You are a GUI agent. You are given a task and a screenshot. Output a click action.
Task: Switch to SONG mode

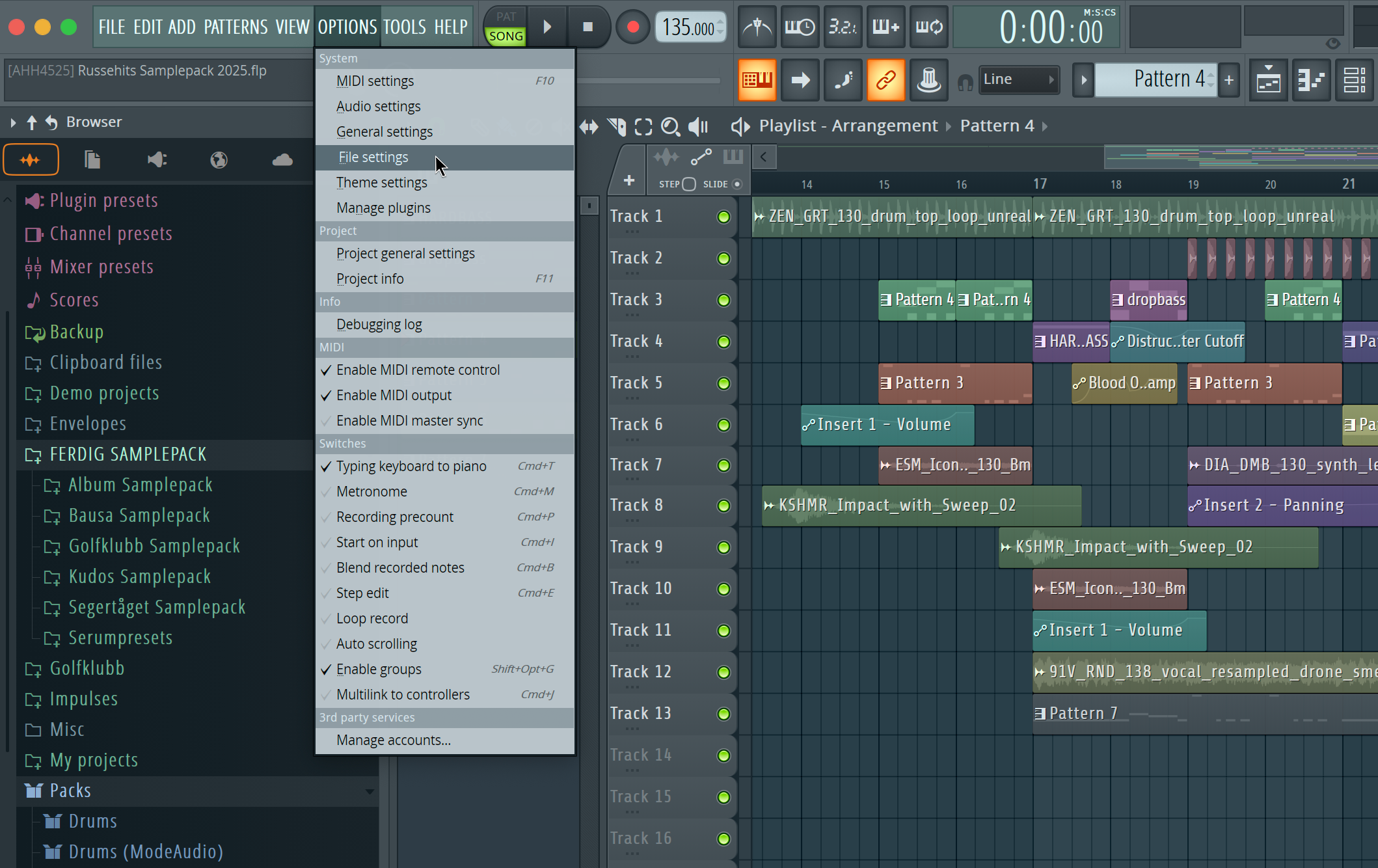point(506,36)
